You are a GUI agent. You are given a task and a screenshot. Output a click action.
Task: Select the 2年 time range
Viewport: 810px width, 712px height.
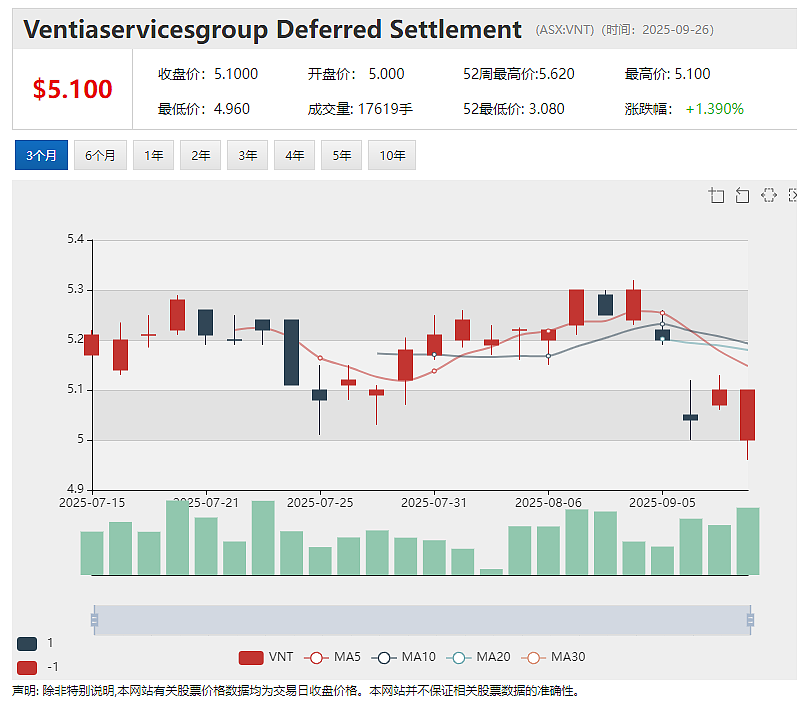pyautogui.click(x=200, y=155)
